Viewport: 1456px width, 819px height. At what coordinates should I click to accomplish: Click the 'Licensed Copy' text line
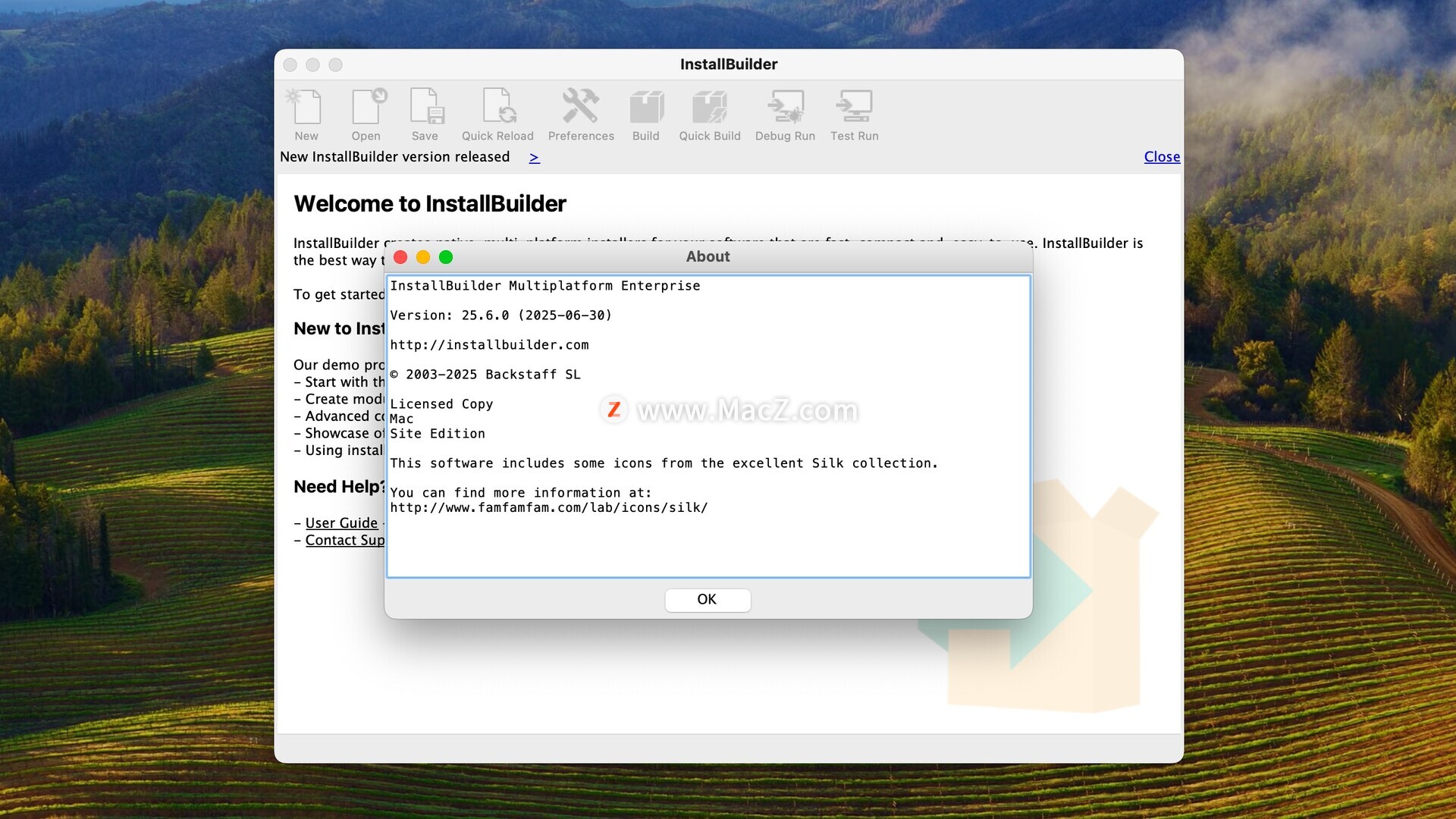point(441,404)
